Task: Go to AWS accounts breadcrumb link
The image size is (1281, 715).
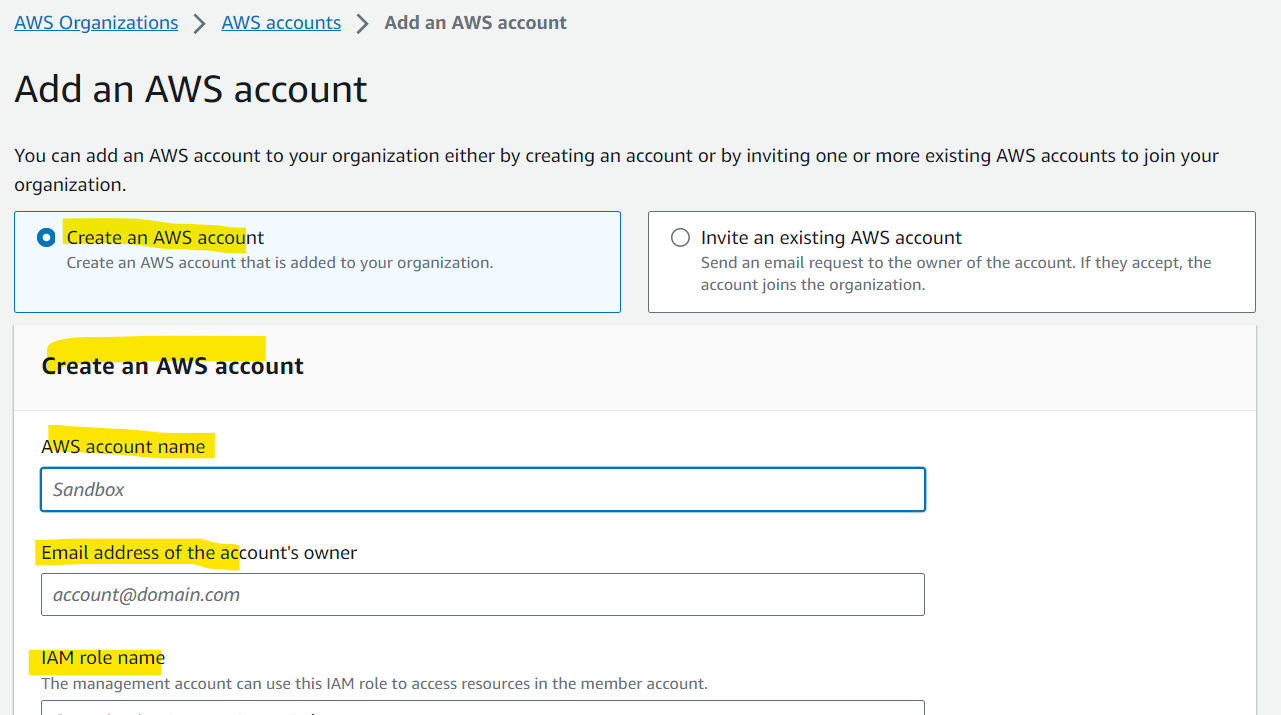Action: (x=281, y=22)
